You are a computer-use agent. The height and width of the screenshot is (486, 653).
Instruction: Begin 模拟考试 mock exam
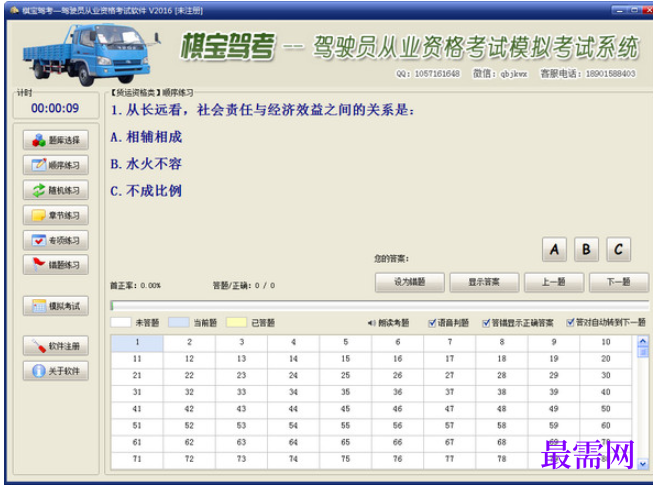(x=56, y=306)
